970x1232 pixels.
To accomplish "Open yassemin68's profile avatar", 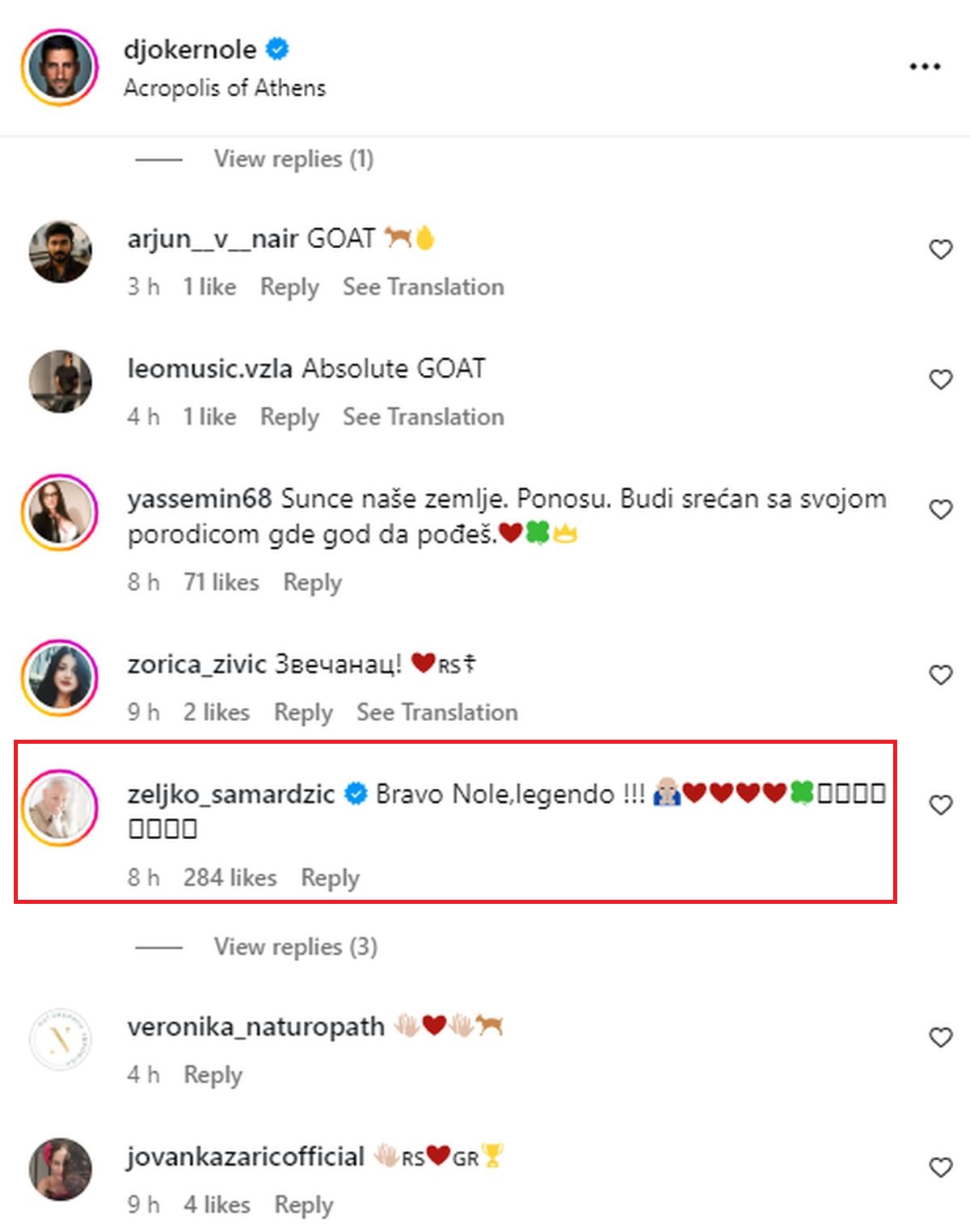I will [60, 513].
